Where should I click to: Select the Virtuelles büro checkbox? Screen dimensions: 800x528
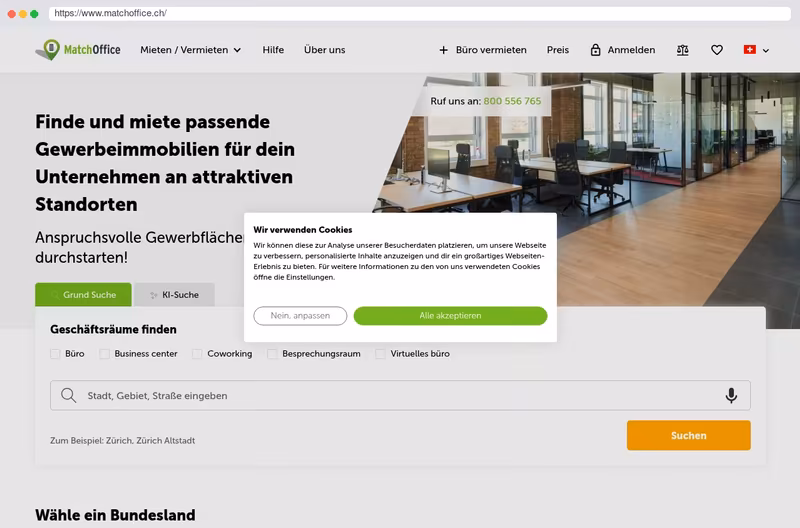380,354
